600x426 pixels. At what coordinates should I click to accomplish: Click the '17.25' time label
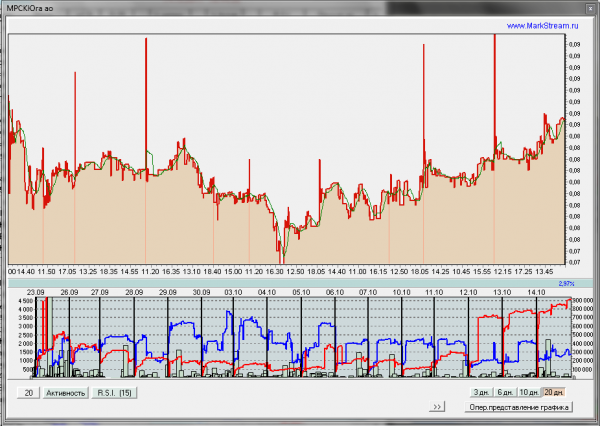click(523, 272)
